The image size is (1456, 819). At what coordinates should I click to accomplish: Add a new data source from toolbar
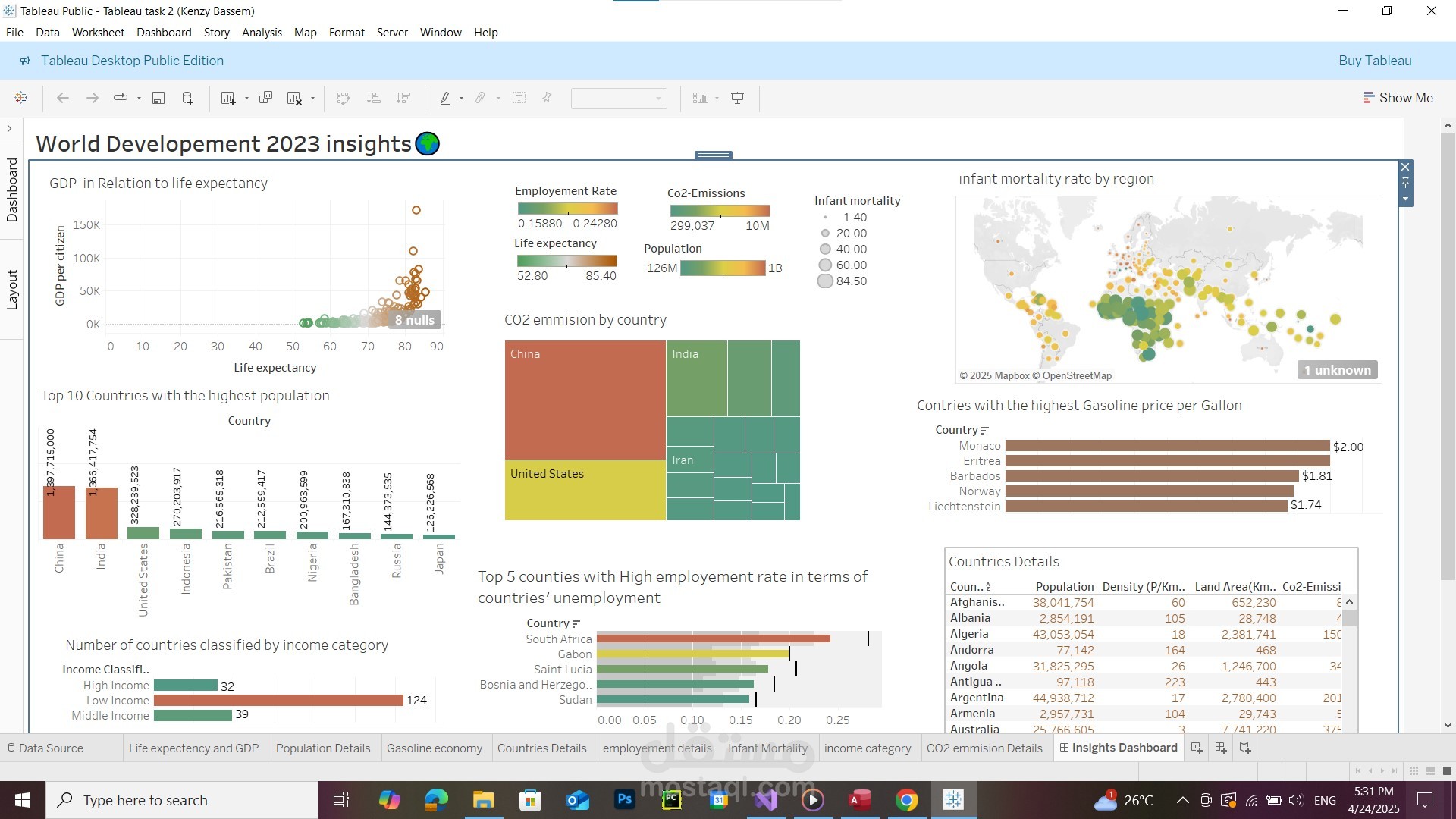point(187,98)
